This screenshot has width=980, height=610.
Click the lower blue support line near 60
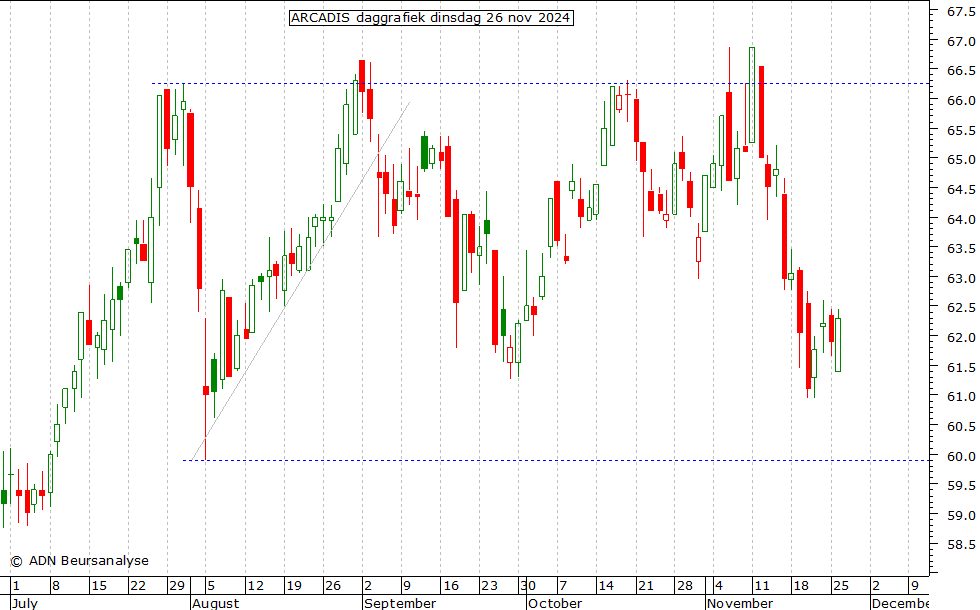click(x=556, y=461)
